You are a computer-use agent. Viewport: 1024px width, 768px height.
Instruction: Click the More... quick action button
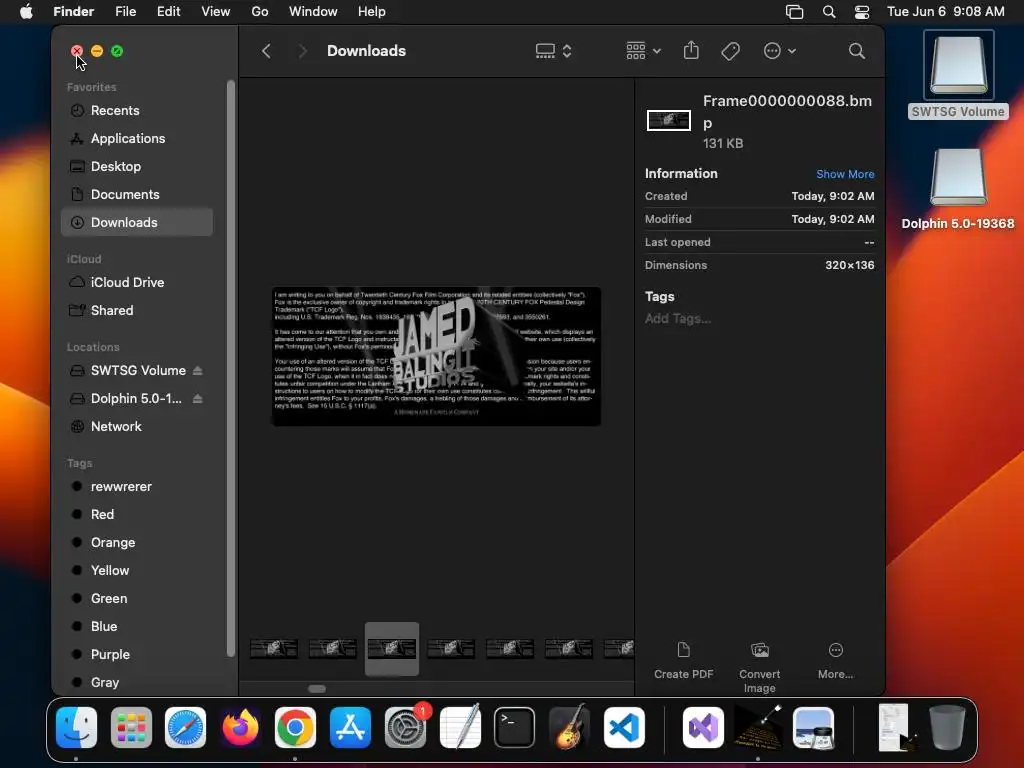[835, 660]
